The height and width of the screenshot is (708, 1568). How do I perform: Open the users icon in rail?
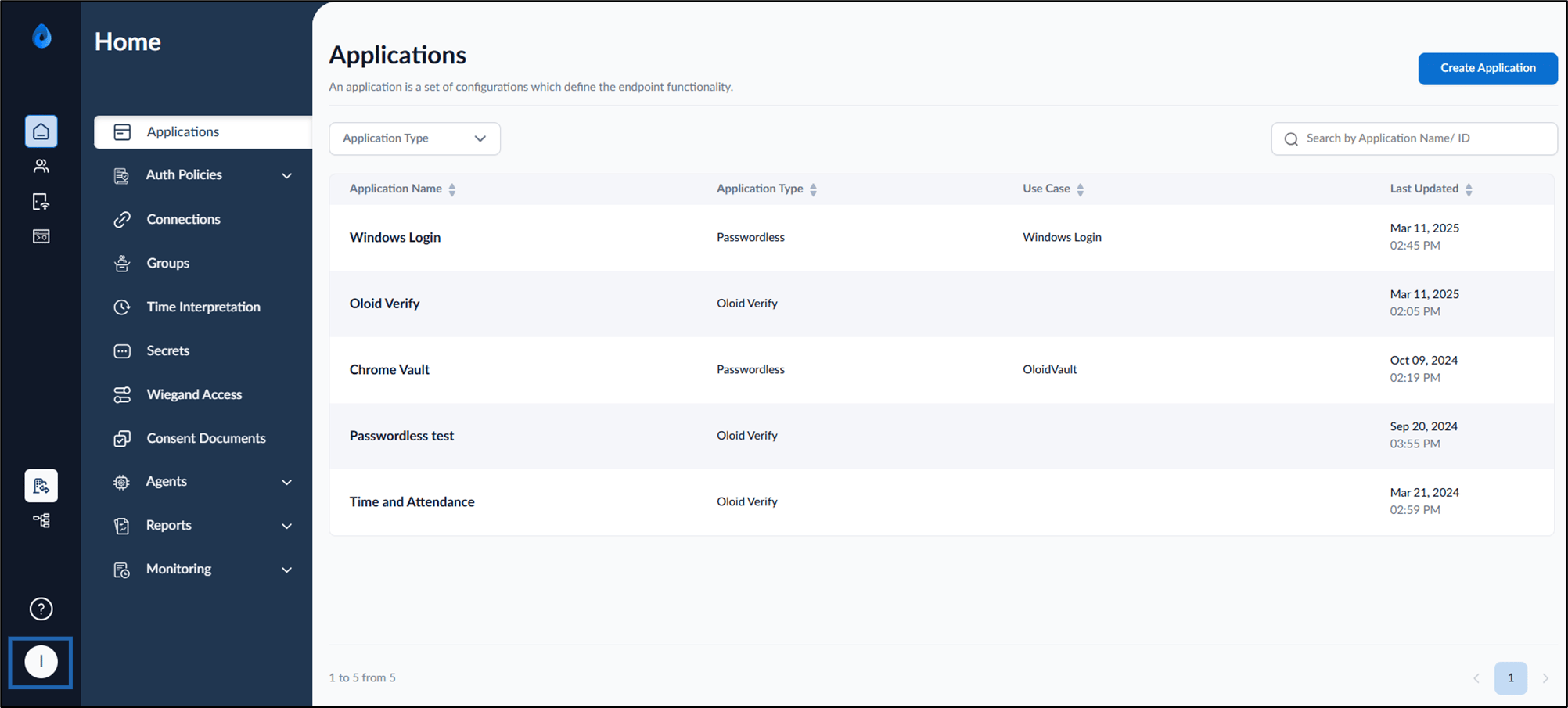click(x=41, y=166)
